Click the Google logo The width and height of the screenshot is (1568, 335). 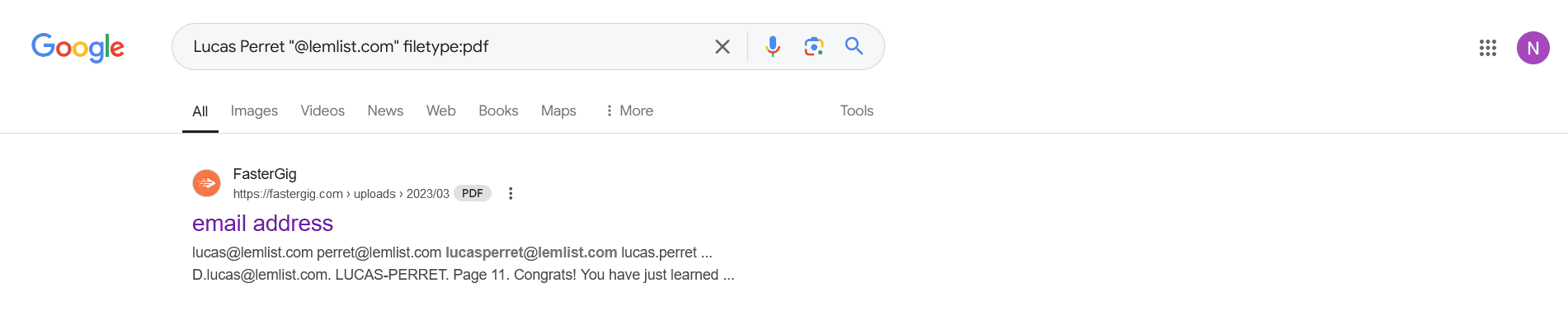coord(78,48)
